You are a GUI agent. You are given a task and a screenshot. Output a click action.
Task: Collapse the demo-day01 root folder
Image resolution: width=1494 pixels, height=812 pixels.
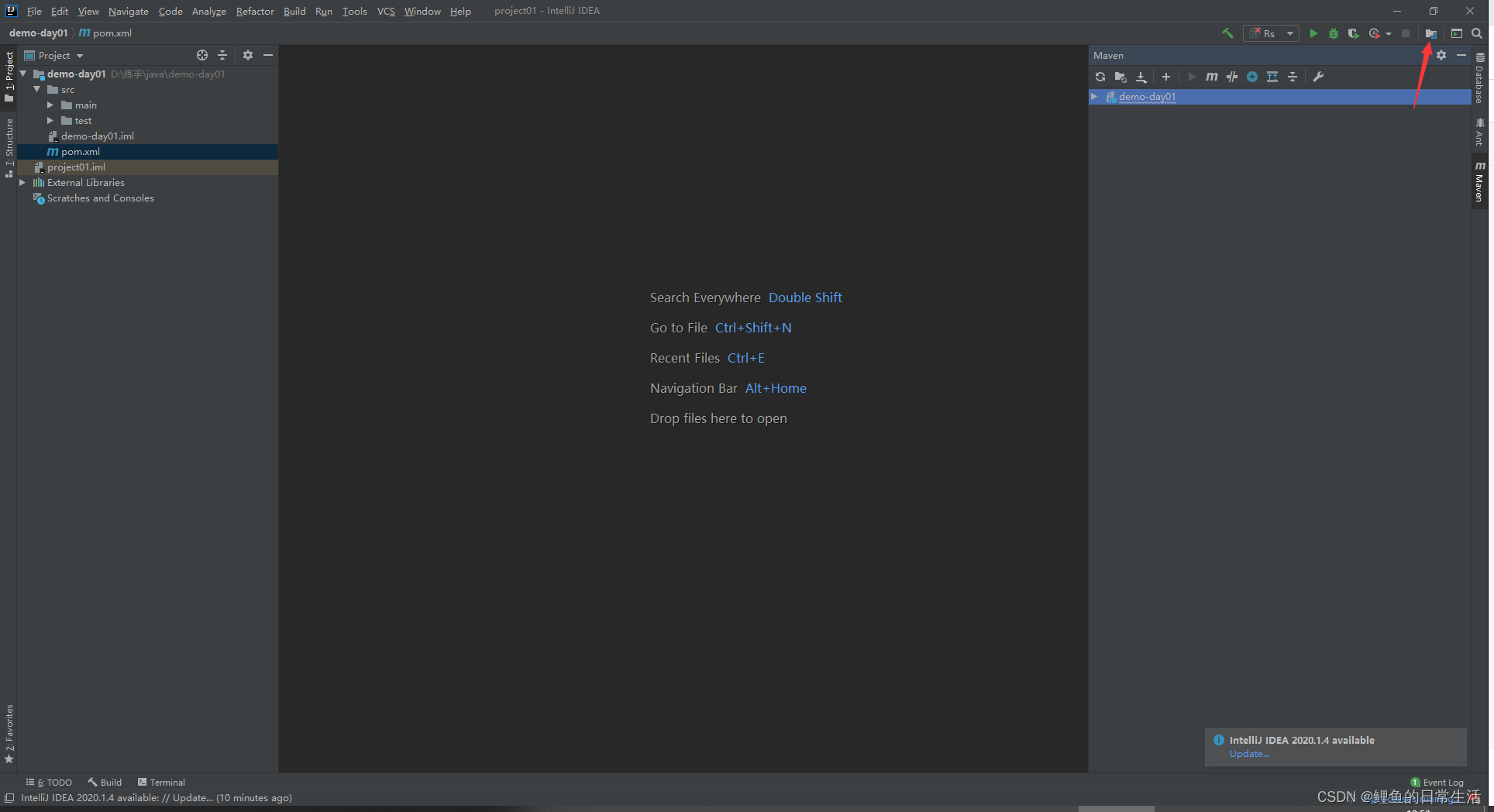[x=23, y=74]
